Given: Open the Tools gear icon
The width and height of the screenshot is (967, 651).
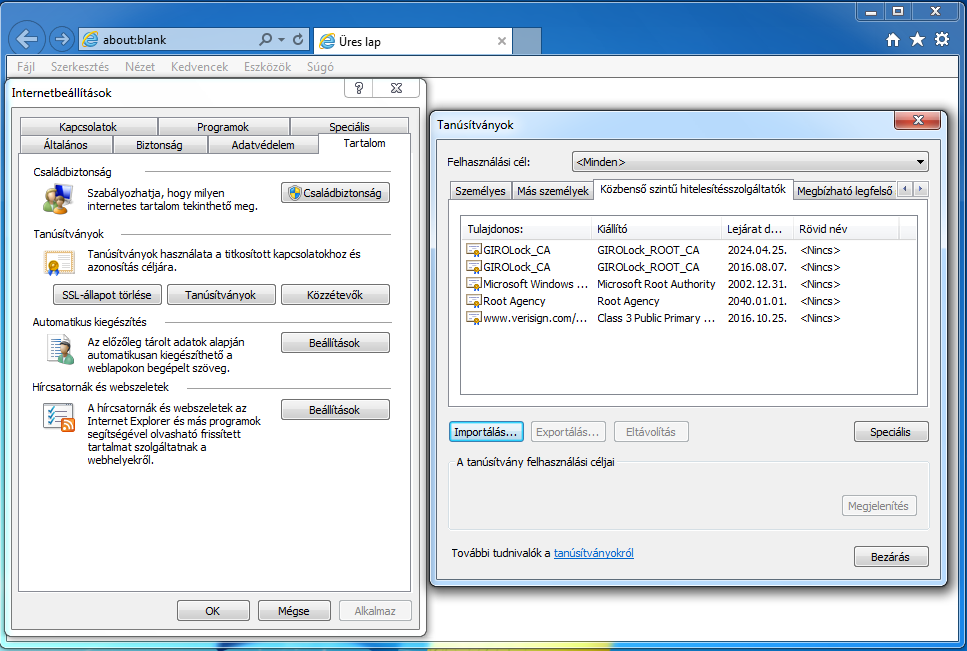Looking at the screenshot, I should pyautogui.click(x=942, y=39).
